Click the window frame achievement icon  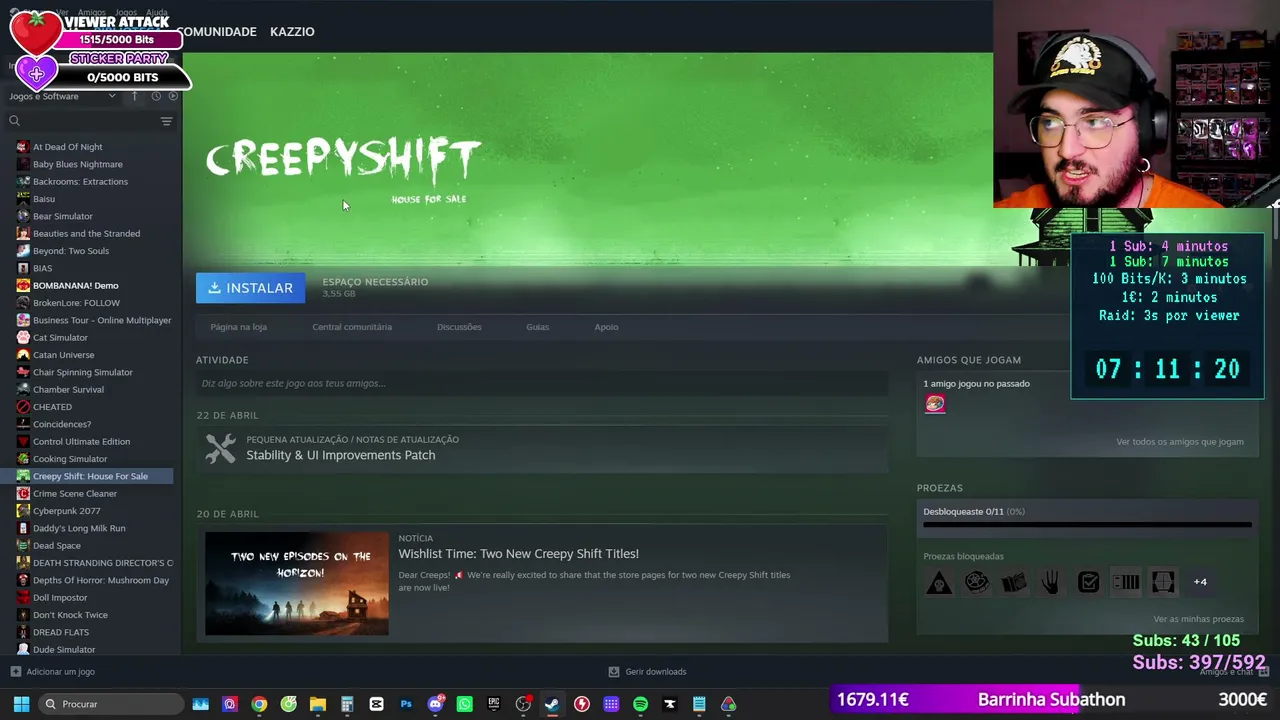(1163, 582)
